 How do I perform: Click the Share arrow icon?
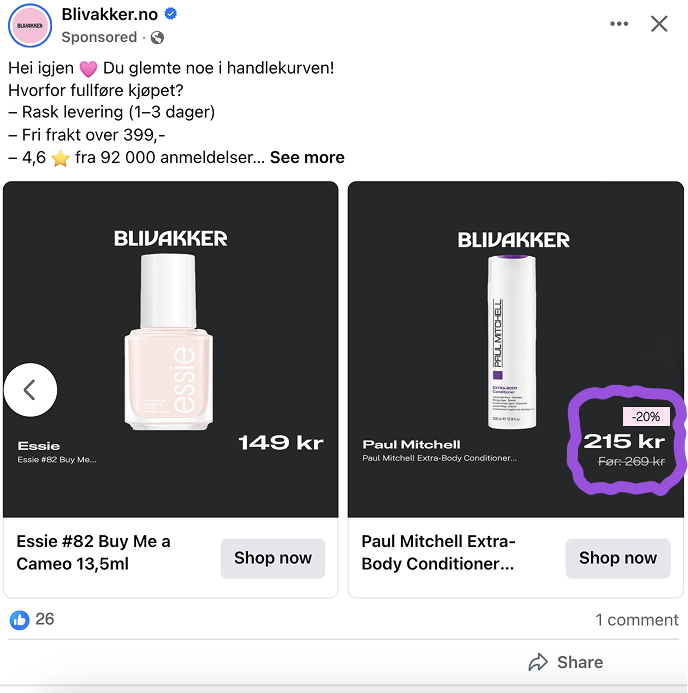click(538, 662)
